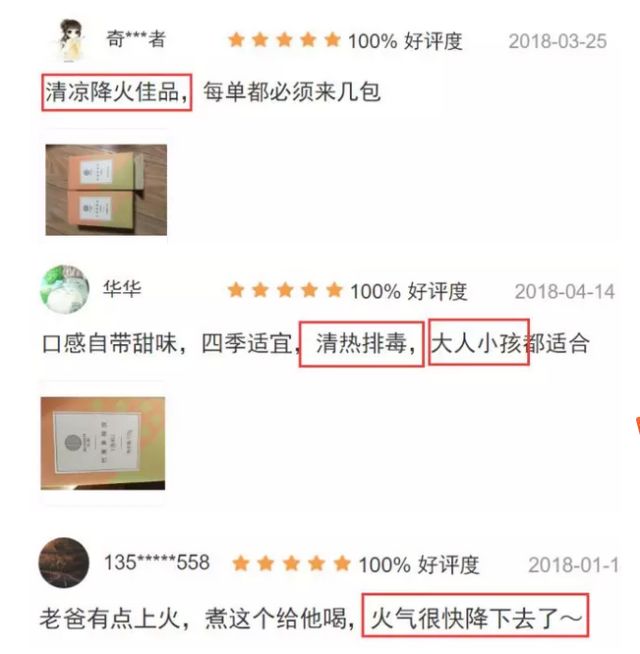Click username 华华

point(122,289)
